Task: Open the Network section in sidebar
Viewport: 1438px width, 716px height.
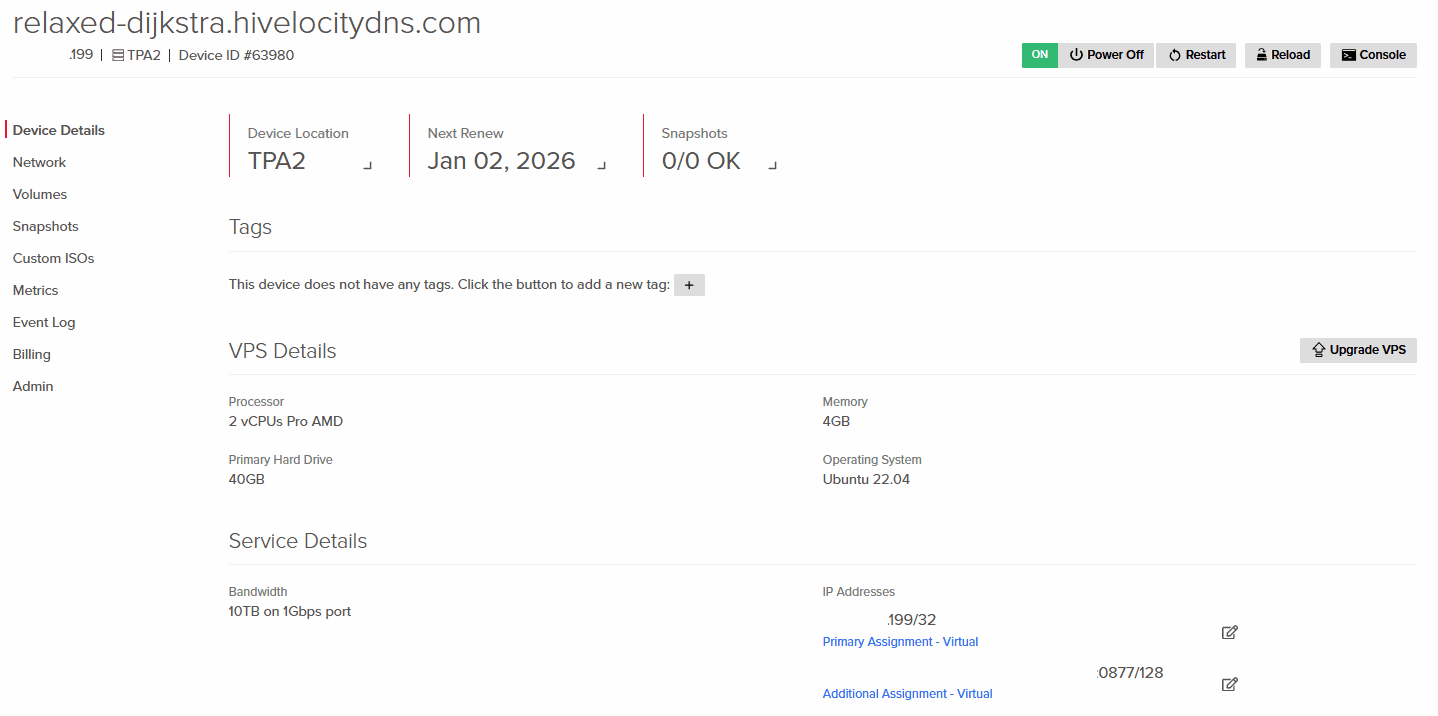Action: click(x=39, y=162)
